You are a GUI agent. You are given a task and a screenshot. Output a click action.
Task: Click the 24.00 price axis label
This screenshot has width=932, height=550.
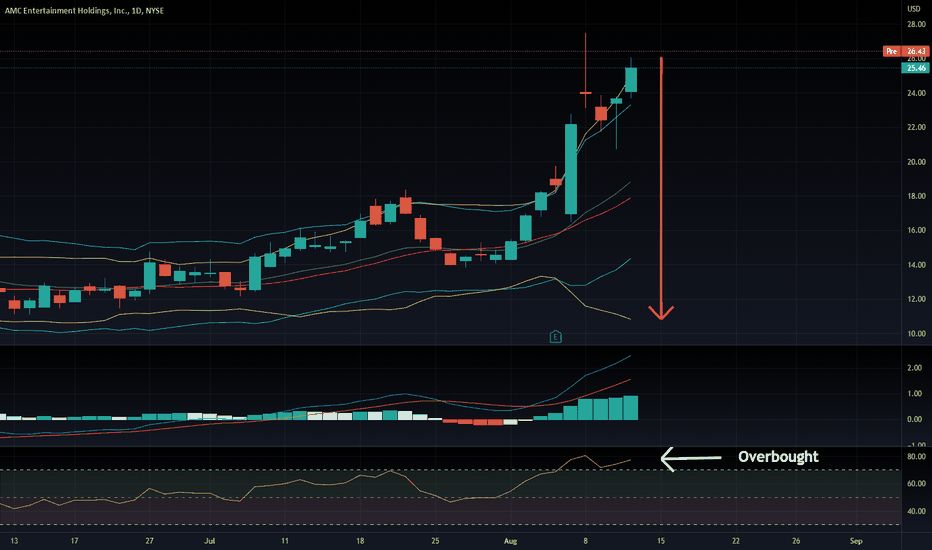916,93
